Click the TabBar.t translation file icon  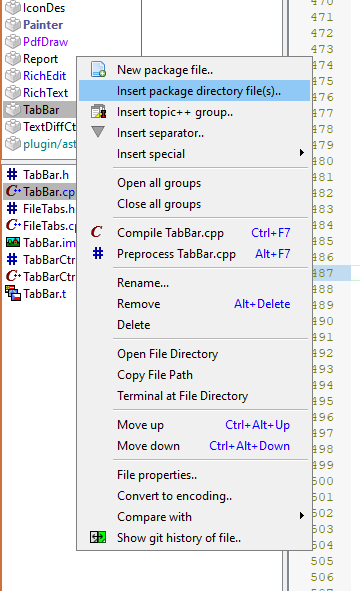click(13, 293)
